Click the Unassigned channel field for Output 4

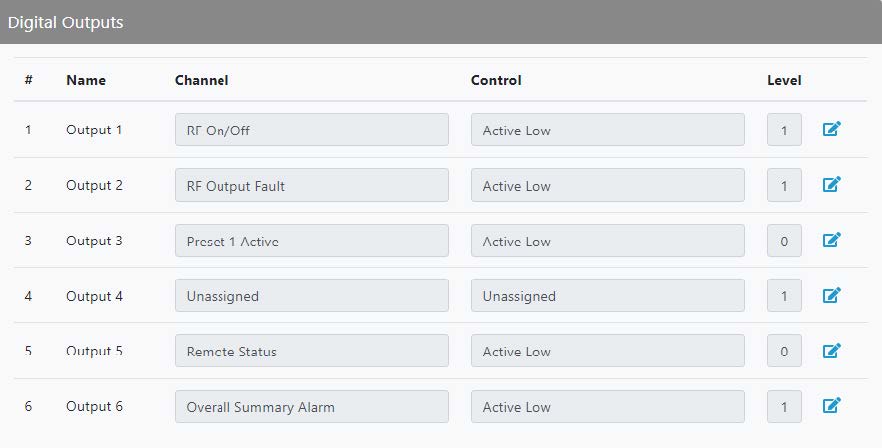[311, 296]
